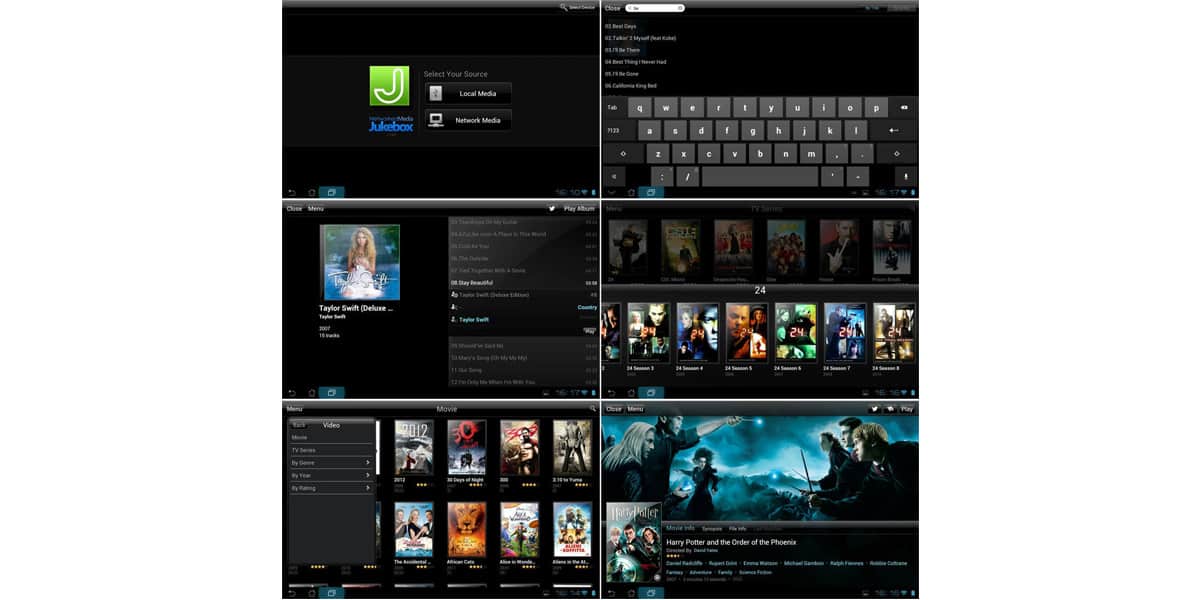Switch keyboard to ?123 symbols
The image size is (1200, 600).
(x=613, y=130)
